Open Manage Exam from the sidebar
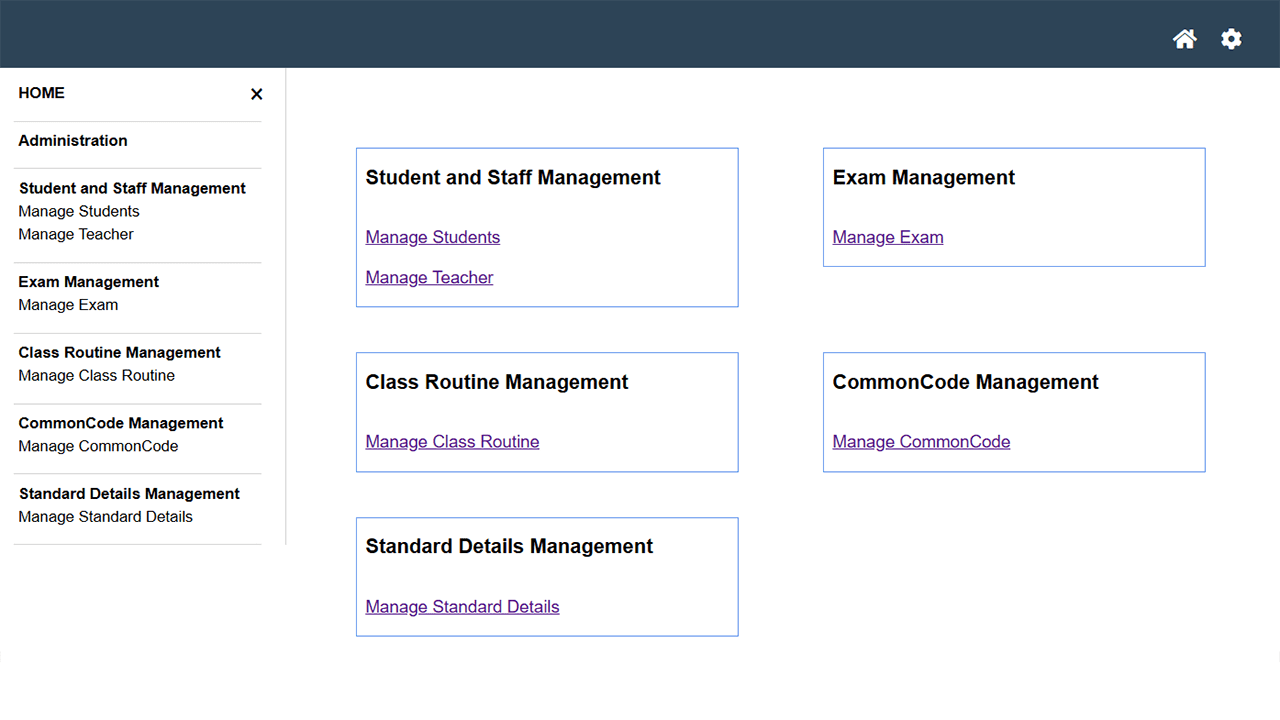 pos(68,305)
